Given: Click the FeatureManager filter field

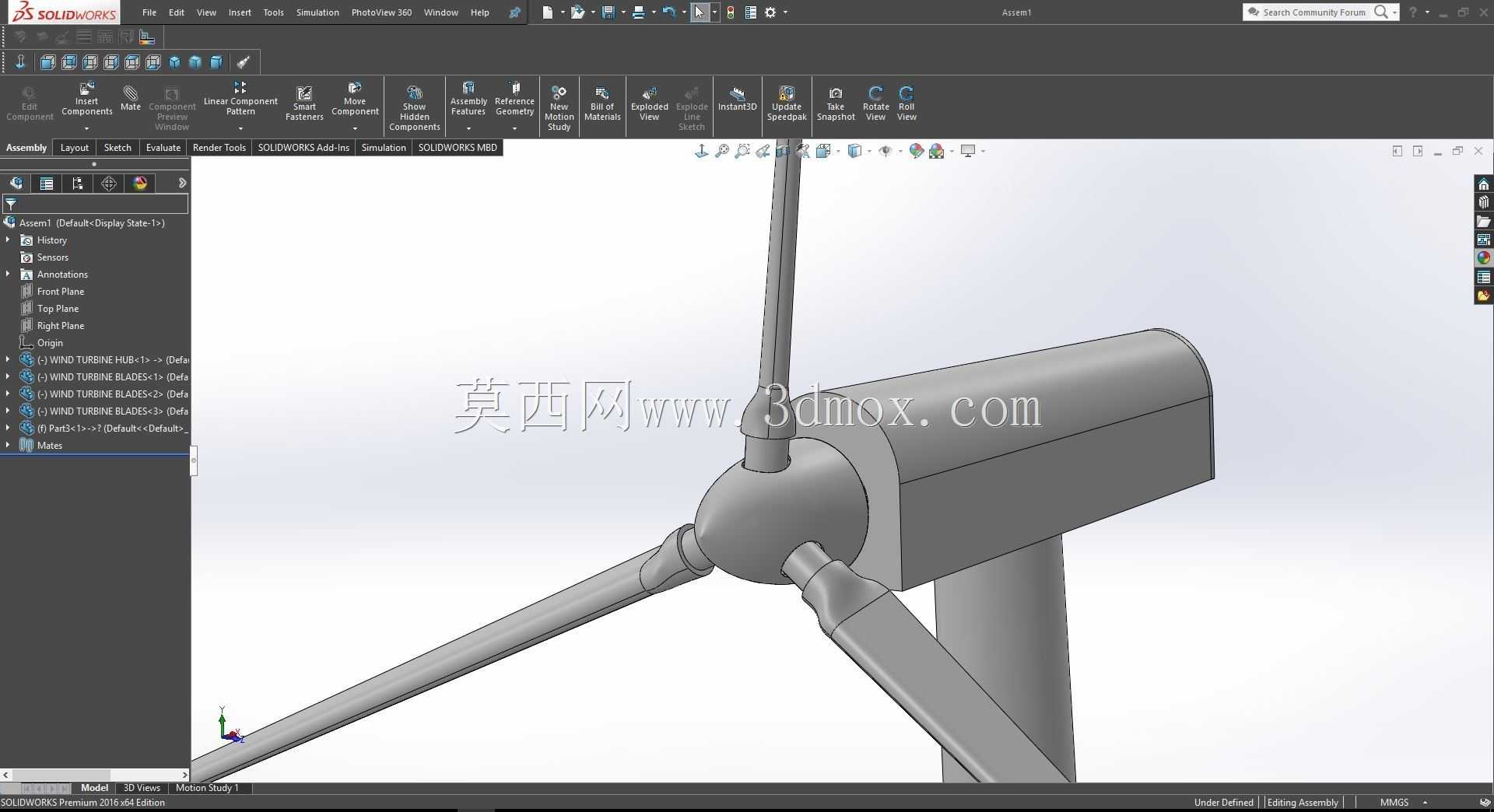Looking at the screenshot, I should (x=95, y=204).
